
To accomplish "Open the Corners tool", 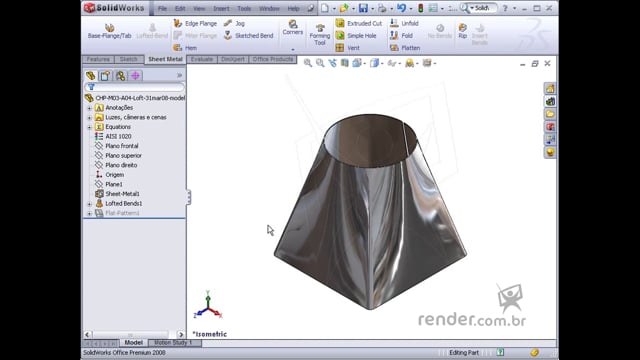I will (x=293, y=27).
